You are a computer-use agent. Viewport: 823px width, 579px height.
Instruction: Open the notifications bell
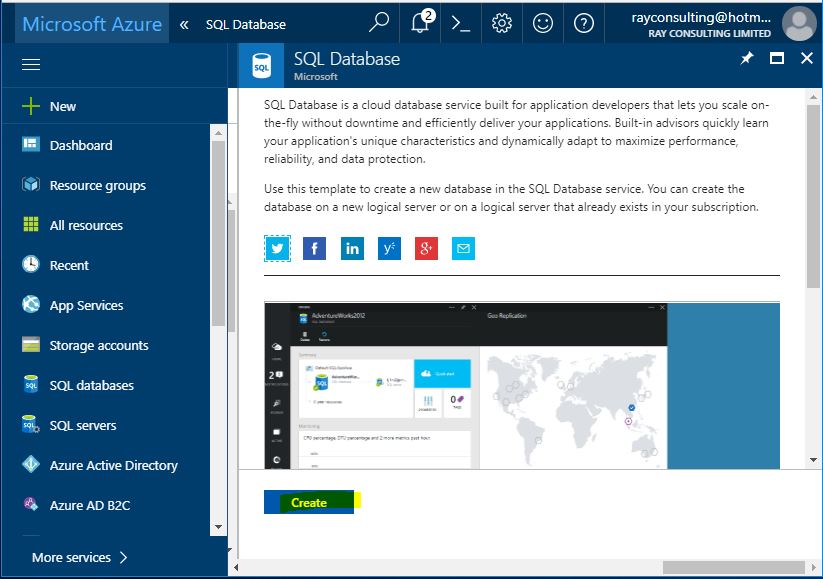point(421,22)
